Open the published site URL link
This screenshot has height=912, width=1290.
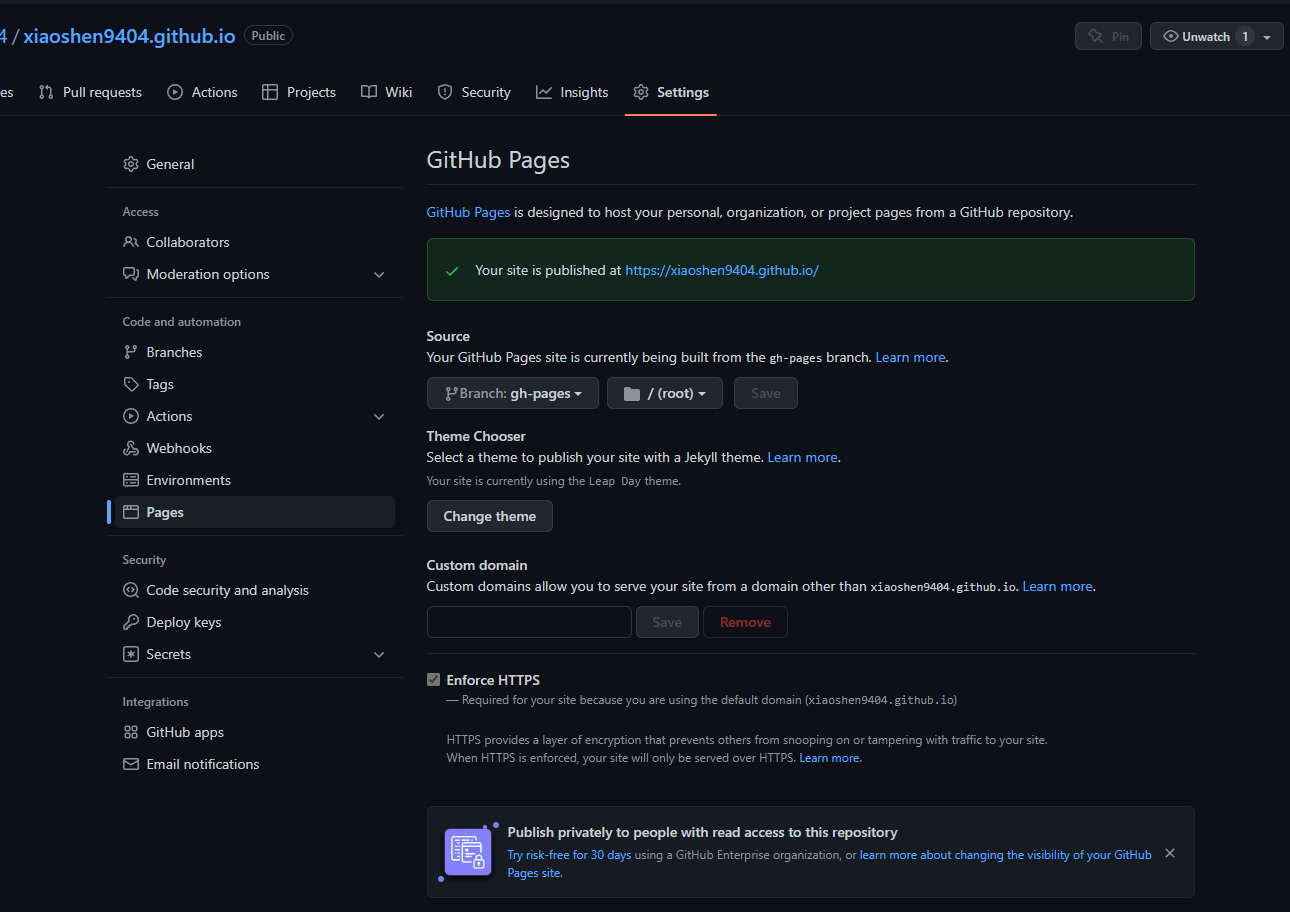point(722,270)
